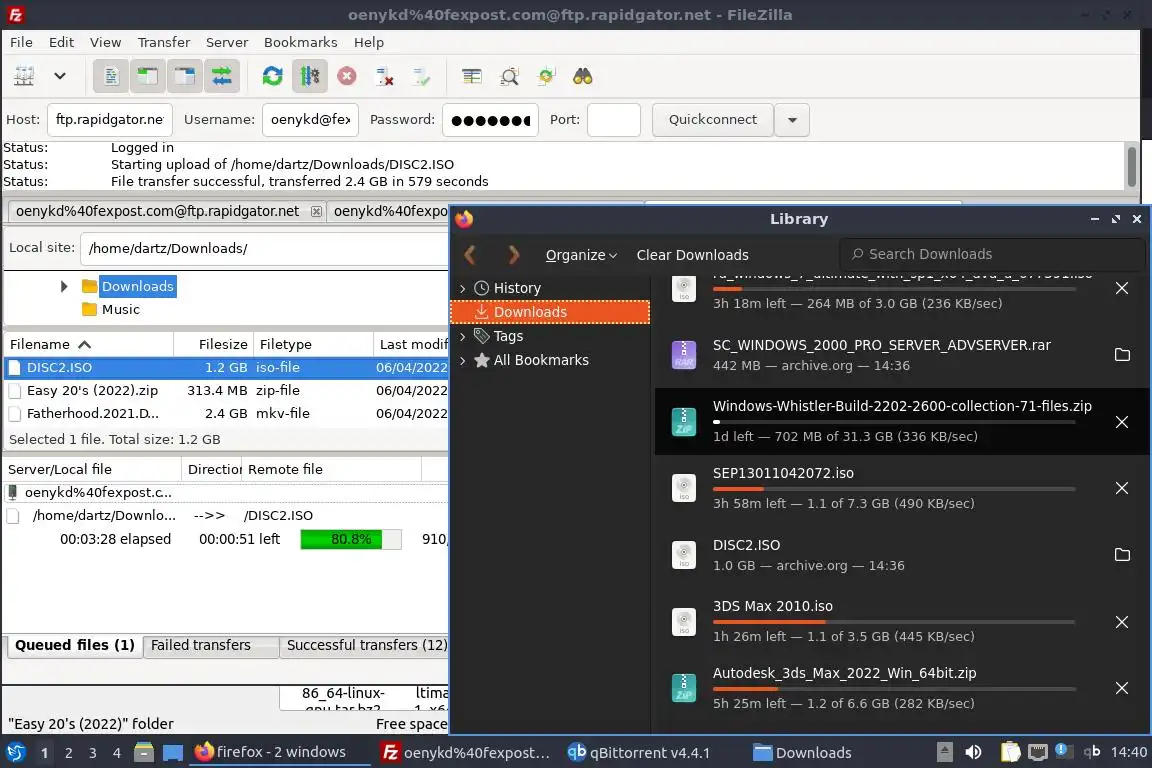
Task: Switch to workspace 2 in taskbar
Action: point(68,753)
